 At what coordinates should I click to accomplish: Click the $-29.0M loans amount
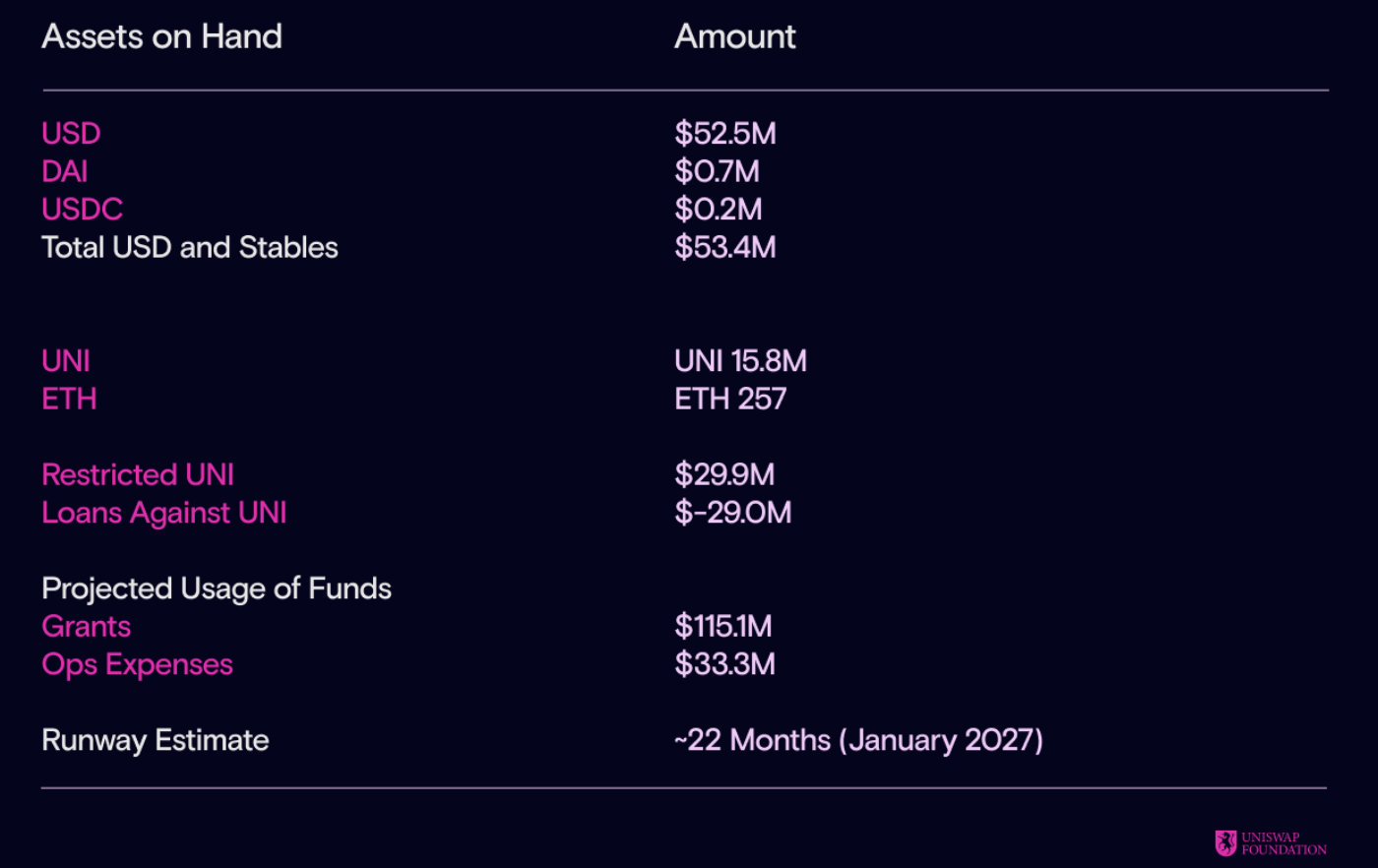click(x=733, y=513)
